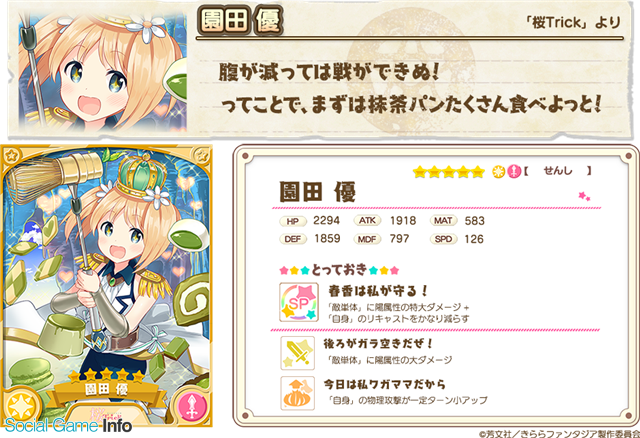Click the せんし class label
The image size is (640, 438).
click(x=558, y=171)
